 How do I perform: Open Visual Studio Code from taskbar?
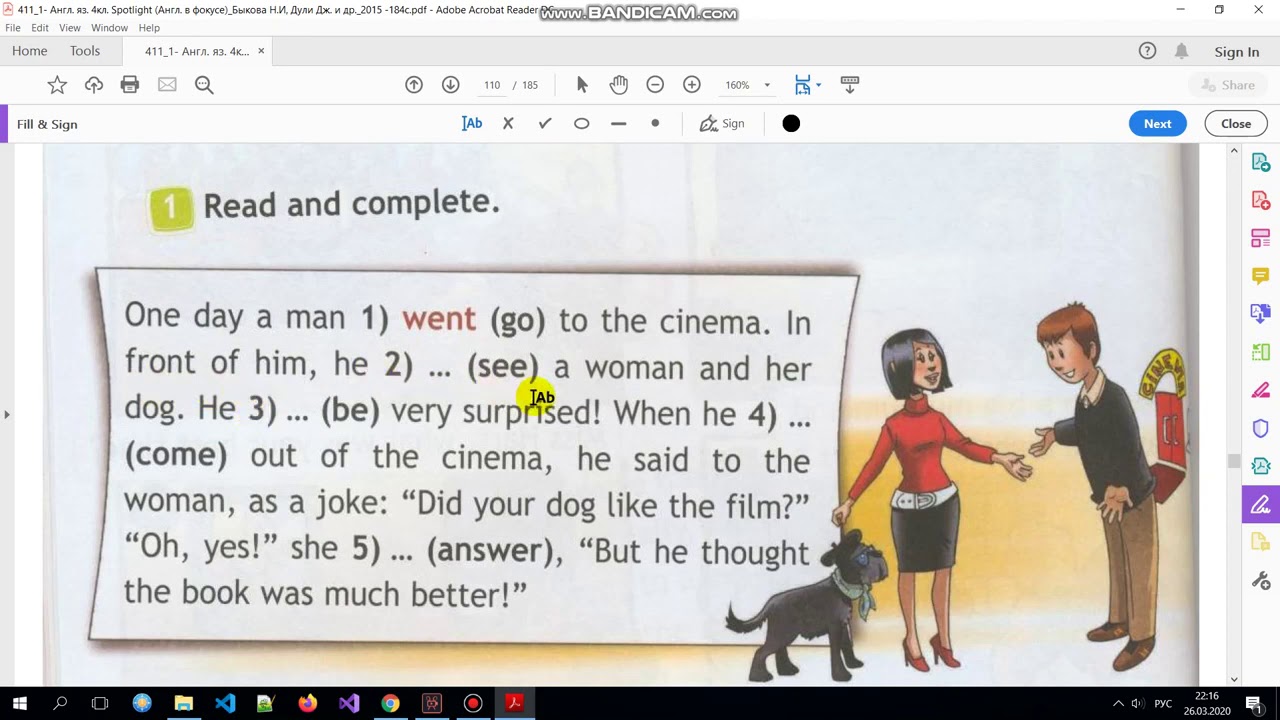(225, 703)
